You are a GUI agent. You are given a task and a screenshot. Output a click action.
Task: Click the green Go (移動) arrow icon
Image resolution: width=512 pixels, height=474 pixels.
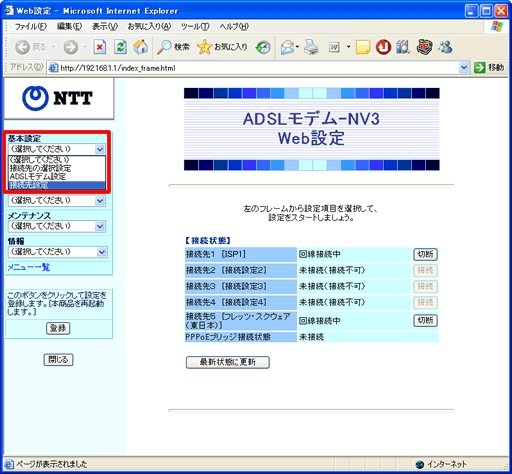(x=479, y=68)
